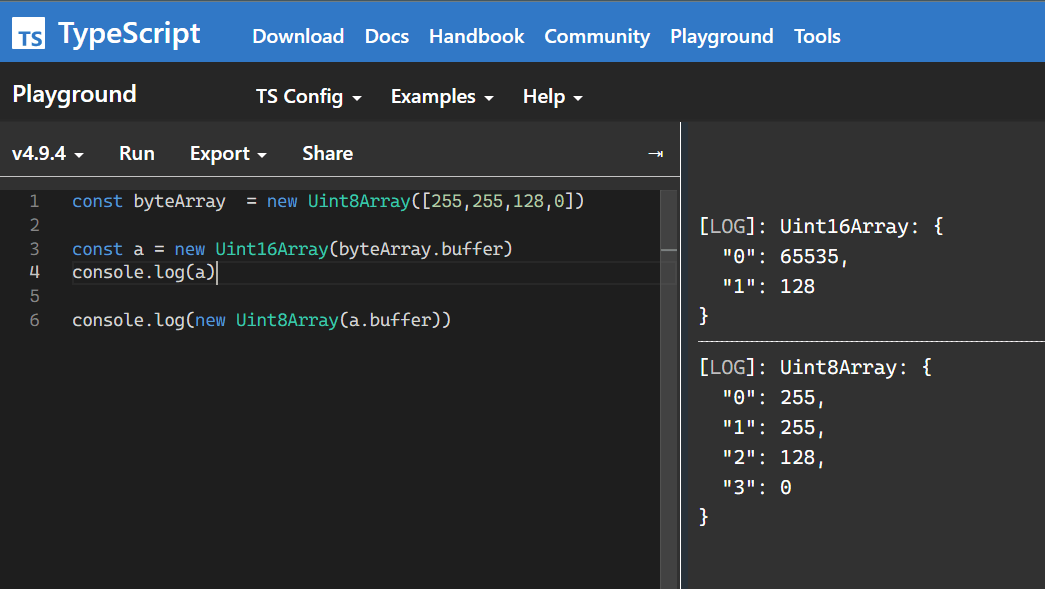Open the Export dropdown
This screenshot has height=589, width=1045.
click(x=228, y=153)
